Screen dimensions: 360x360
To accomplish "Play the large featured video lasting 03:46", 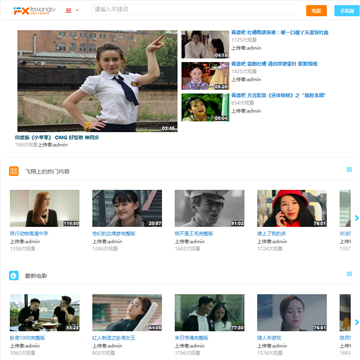I will pos(97,81).
